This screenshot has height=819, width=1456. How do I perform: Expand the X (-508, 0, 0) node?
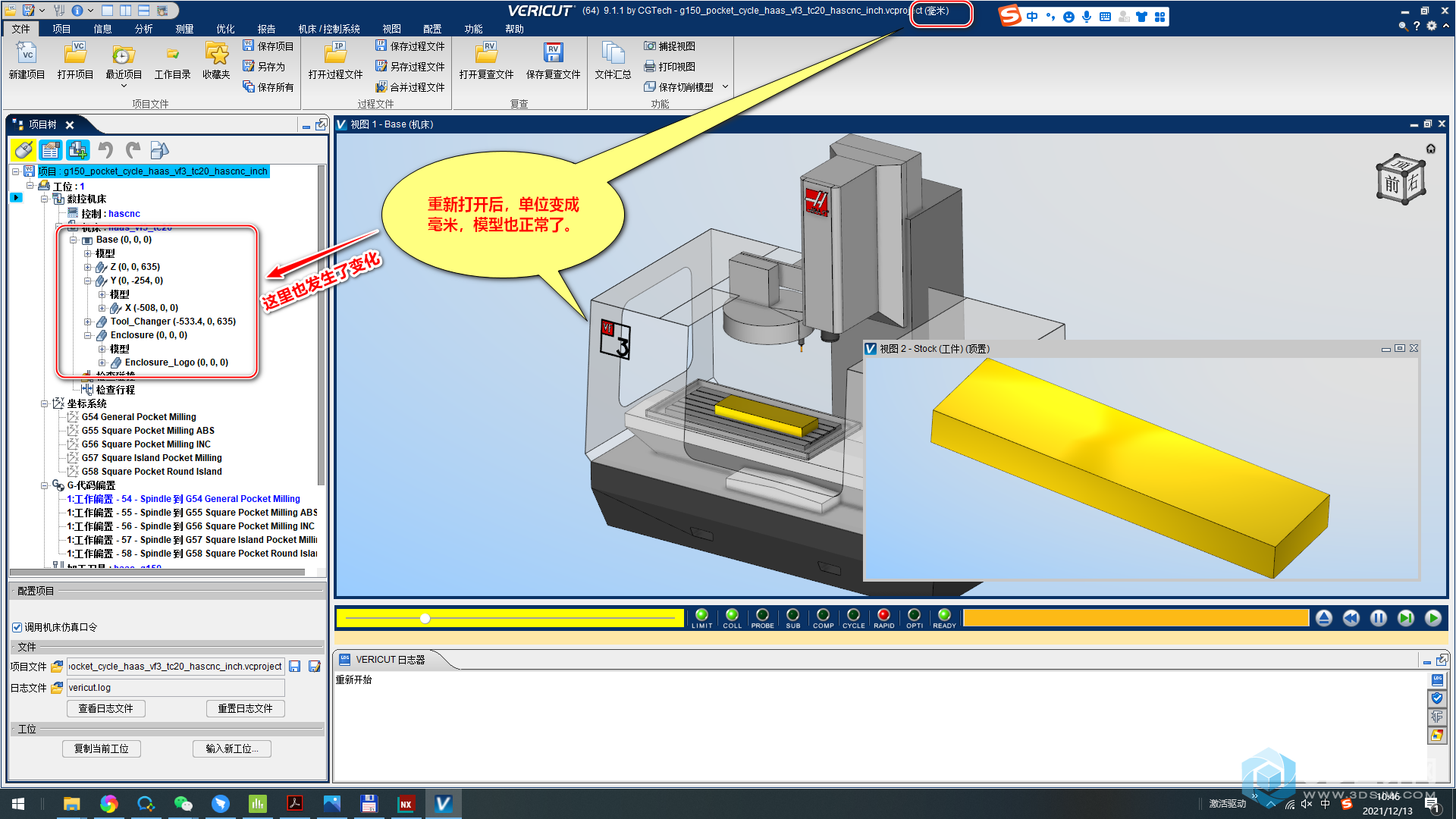tap(102, 308)
